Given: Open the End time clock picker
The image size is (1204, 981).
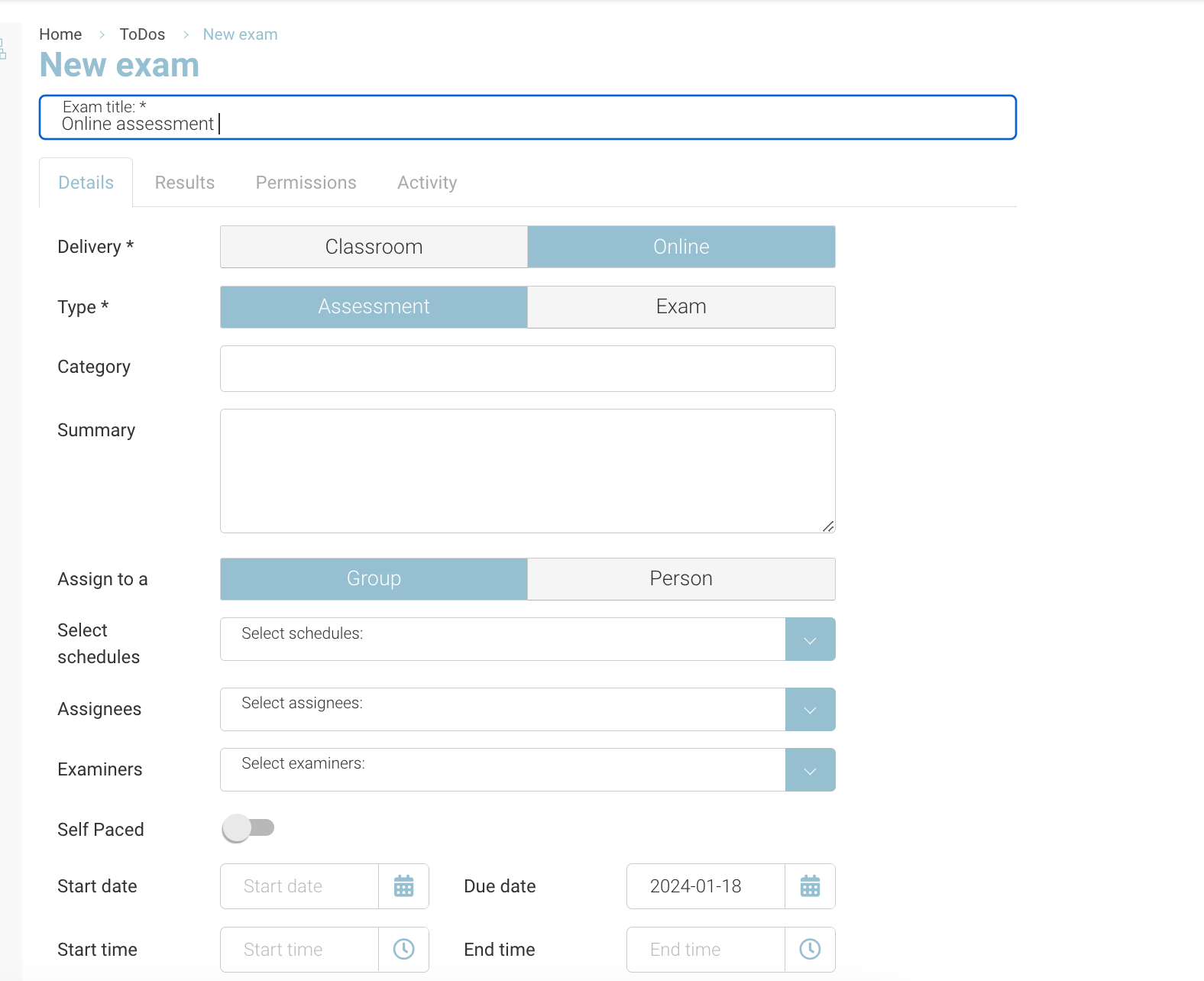Looking at the screenshot, I should point(810,950).
